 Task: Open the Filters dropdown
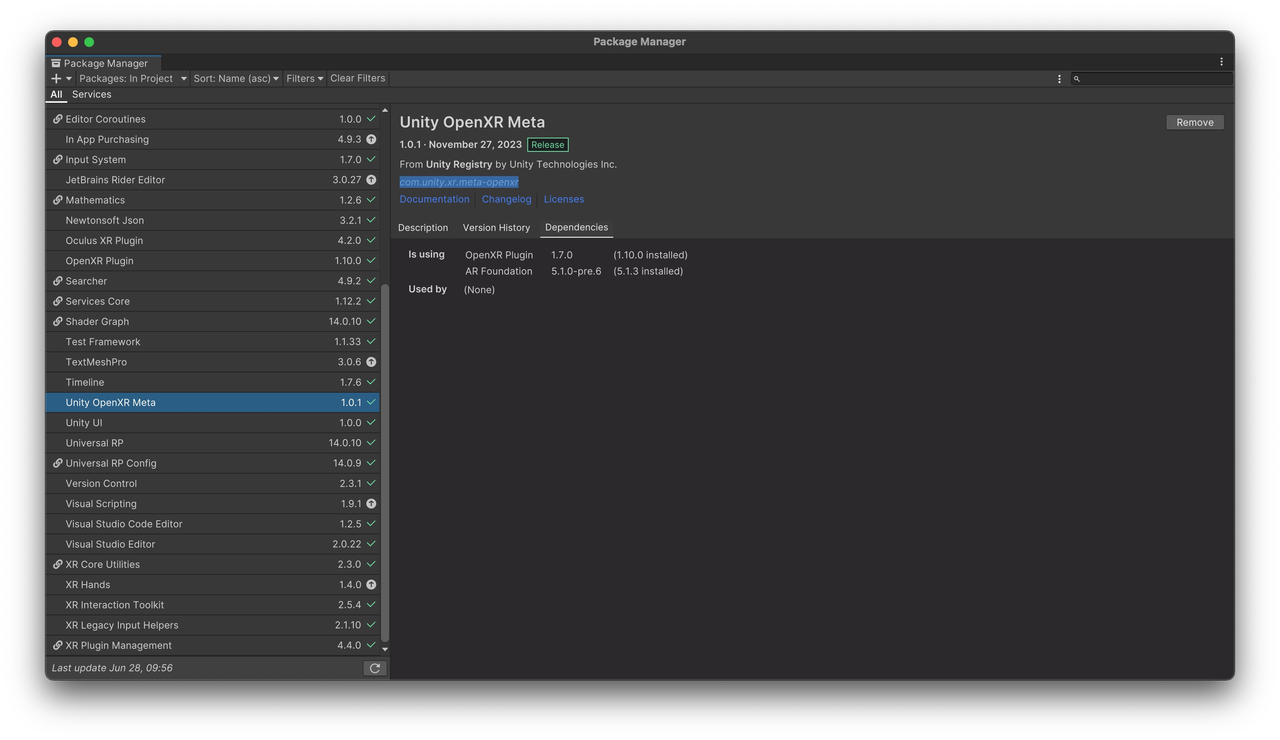pos(305,78)
